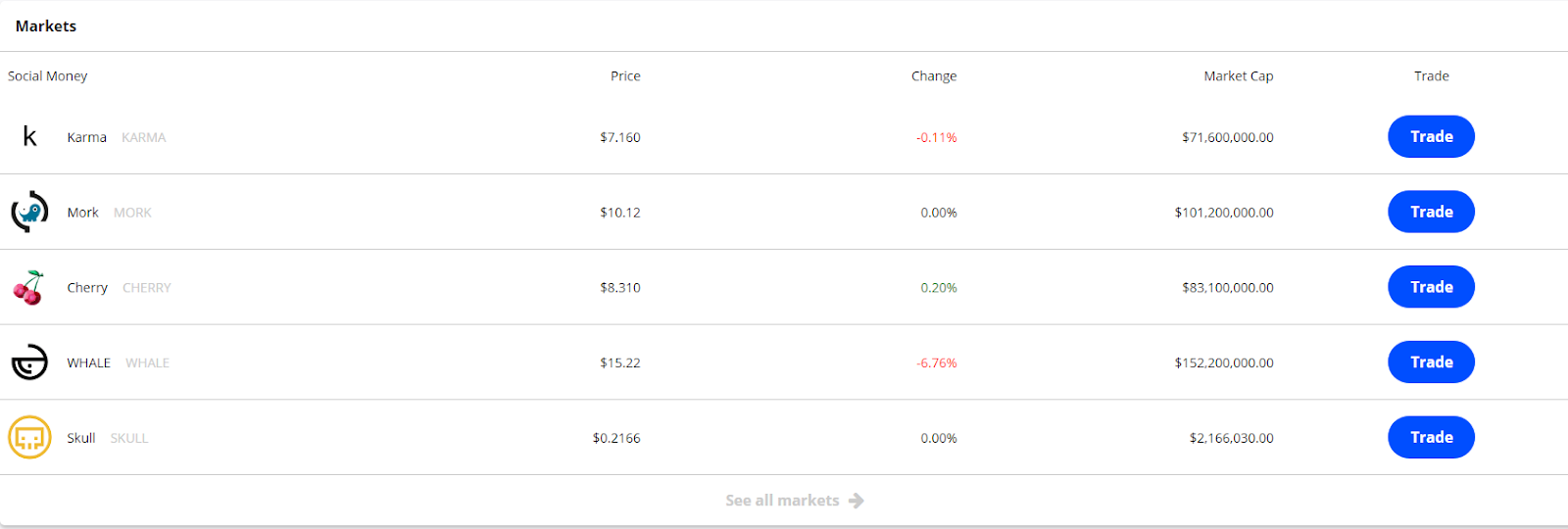
Task: Open the See all markets link
Action: click(x=782, y=501)
